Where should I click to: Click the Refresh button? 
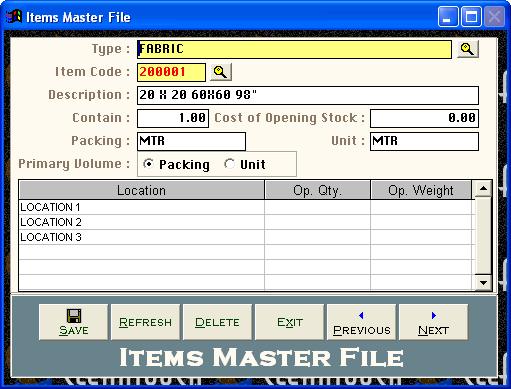coord(146,322)
